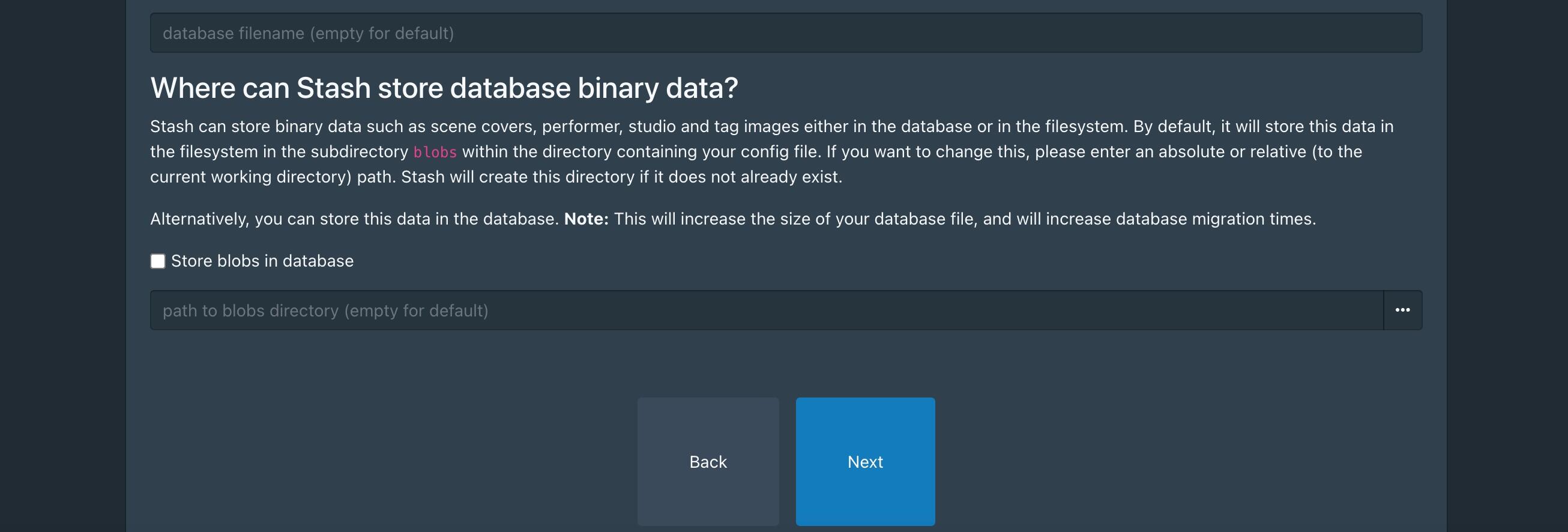The height and width of the screenshot is (532, 1568).
Task: Focus the database filename input field
Action: tap(785, 33)
